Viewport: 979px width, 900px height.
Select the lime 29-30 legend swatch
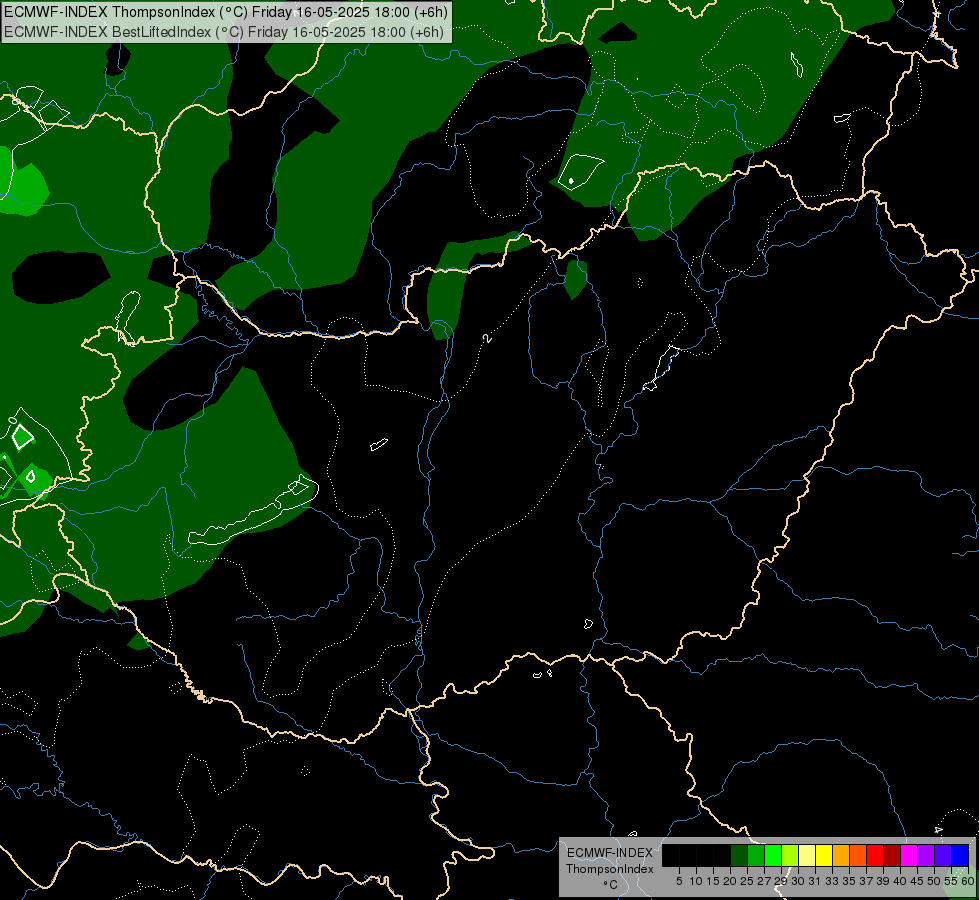pyautogui.click(x=790, y=855)
